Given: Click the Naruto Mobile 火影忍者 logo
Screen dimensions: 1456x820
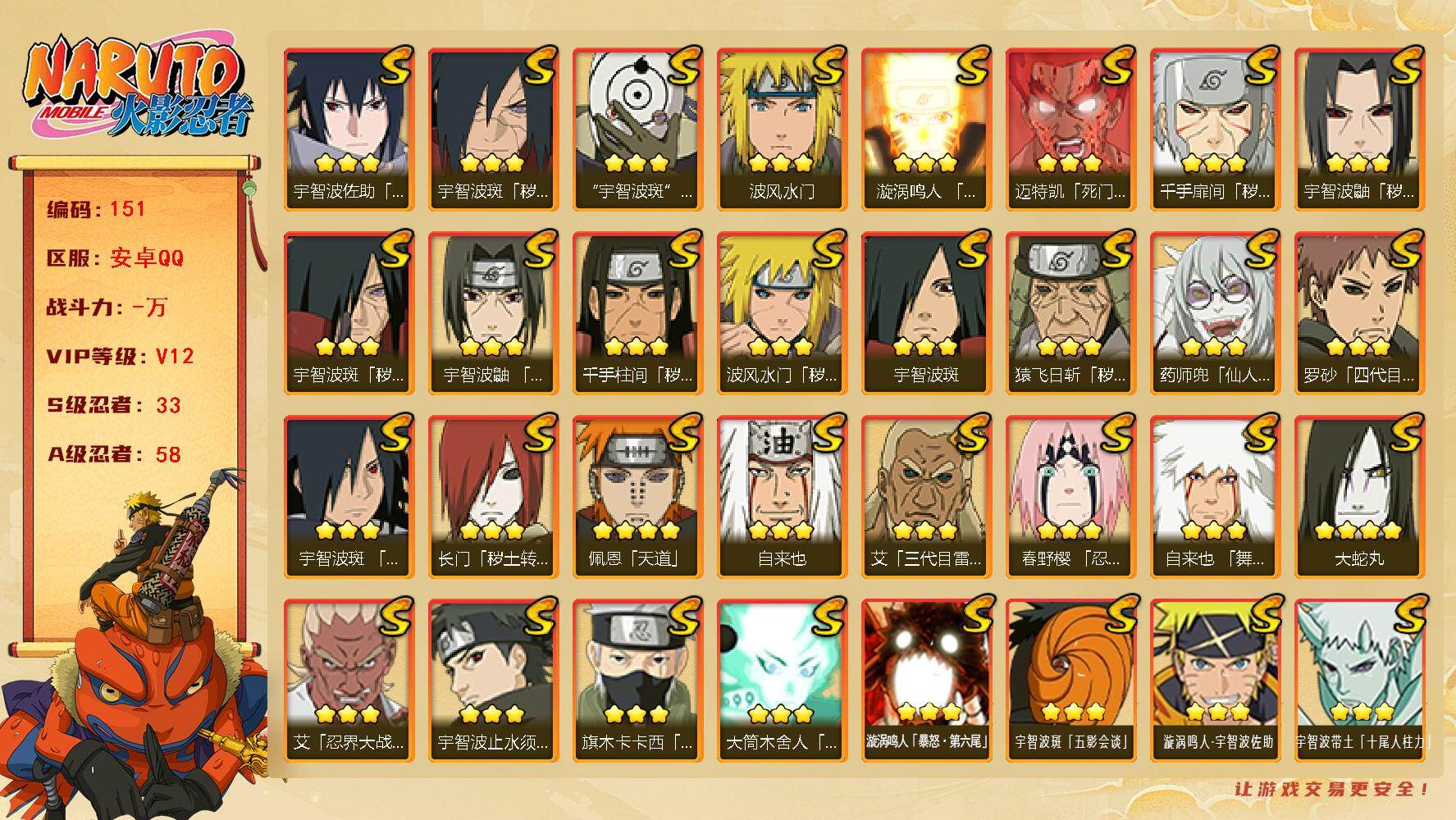Looking at the screenshot, I should click(x=137, y=86).
